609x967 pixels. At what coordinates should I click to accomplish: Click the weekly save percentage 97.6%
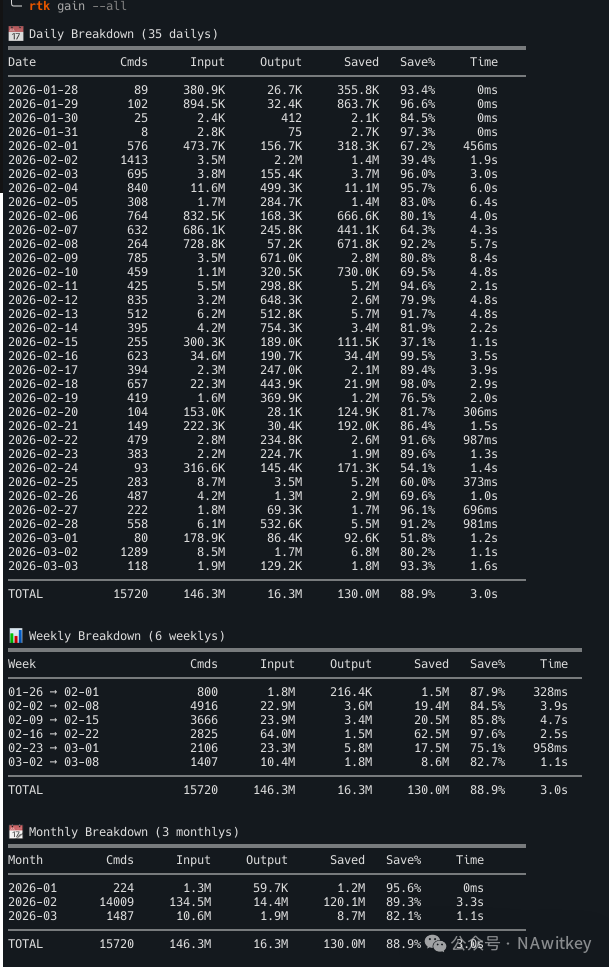[487, 734]
